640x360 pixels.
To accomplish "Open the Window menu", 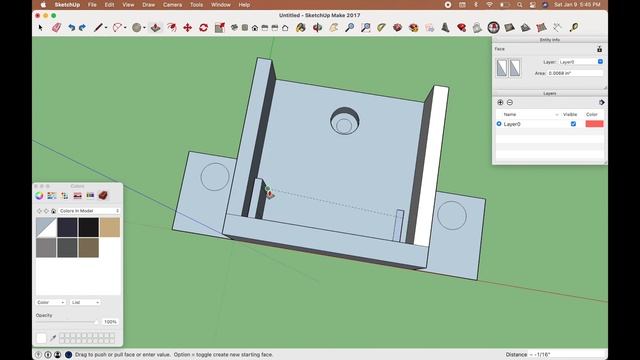I will click(221, 5).
